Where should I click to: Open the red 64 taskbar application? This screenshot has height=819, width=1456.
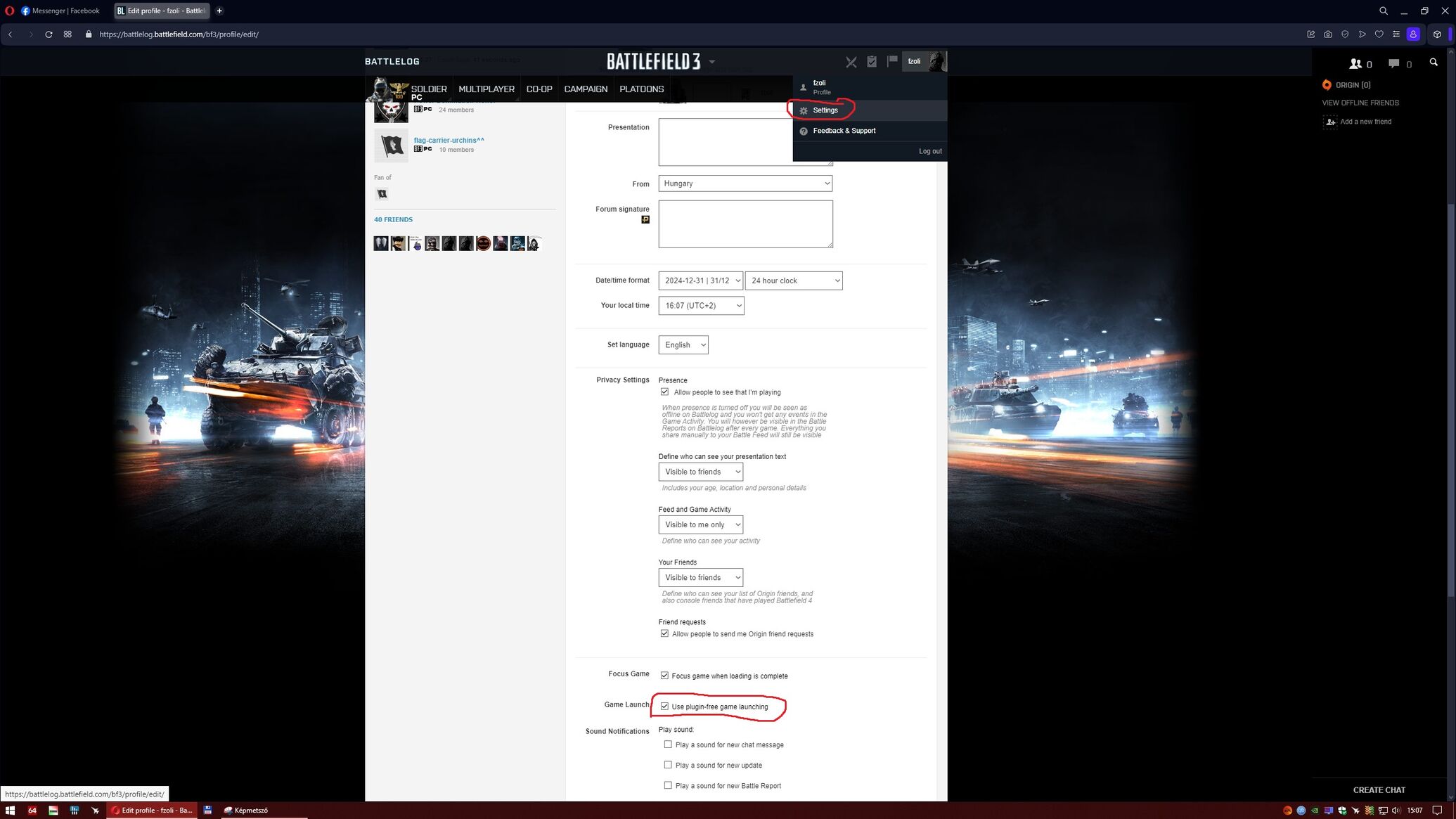click(x=32, y=811)
